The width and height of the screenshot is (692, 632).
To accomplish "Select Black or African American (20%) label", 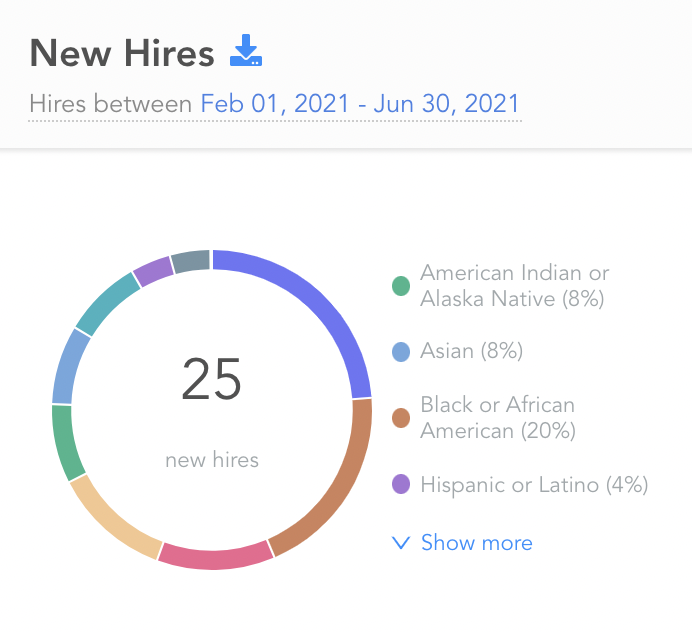I will pyautogui.click(x=498, y=418).
